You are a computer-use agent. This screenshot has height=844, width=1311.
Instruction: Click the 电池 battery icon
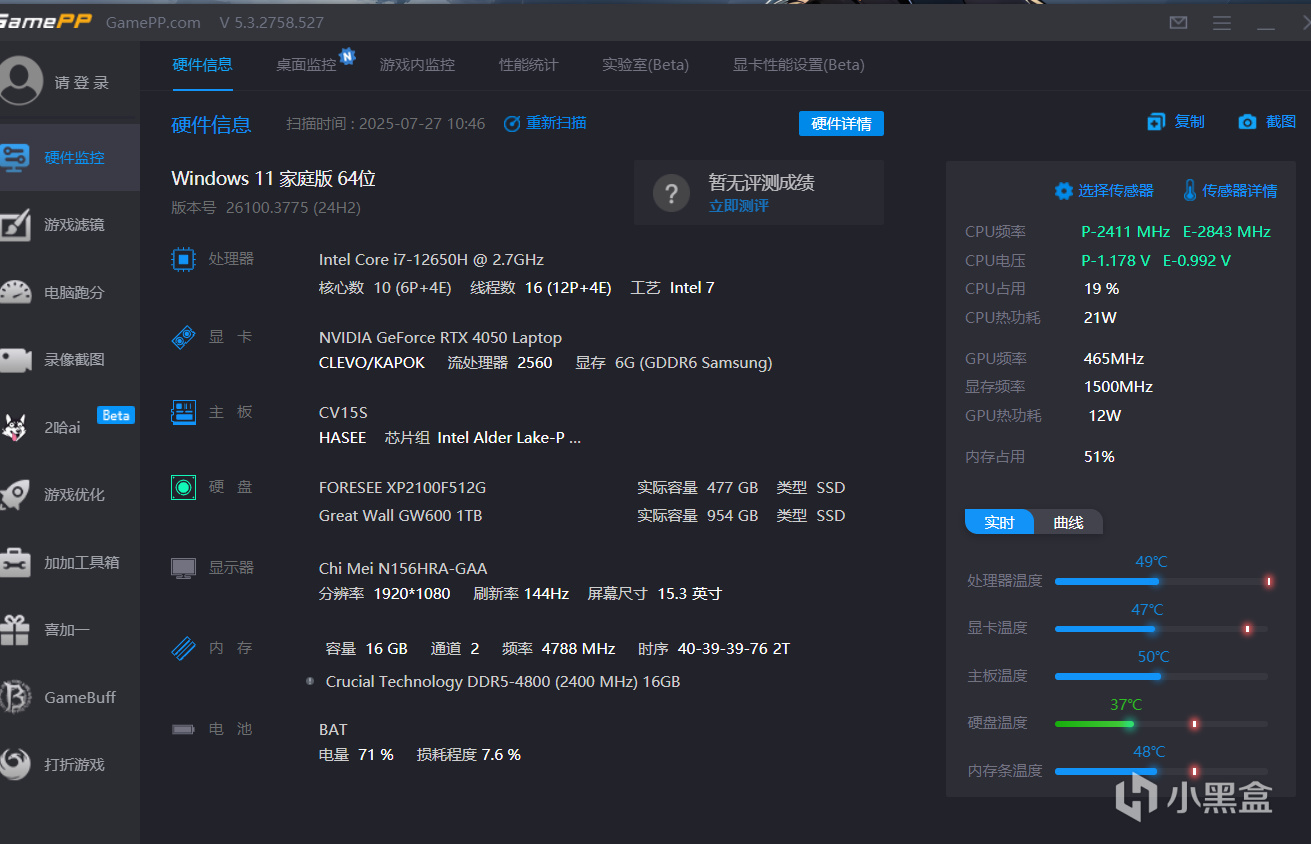click(x=183, y=730)
